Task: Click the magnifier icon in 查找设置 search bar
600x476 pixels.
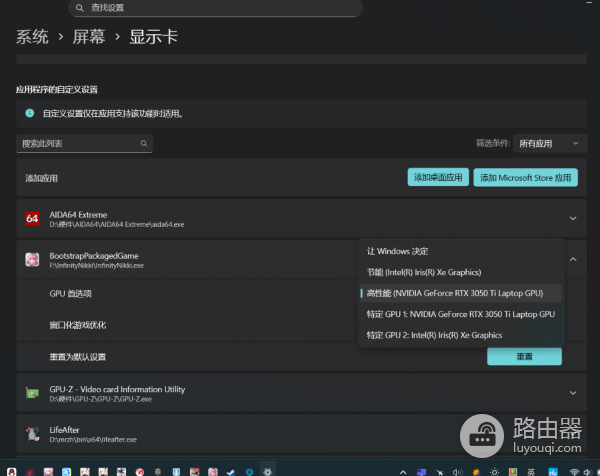Action: 80,8
